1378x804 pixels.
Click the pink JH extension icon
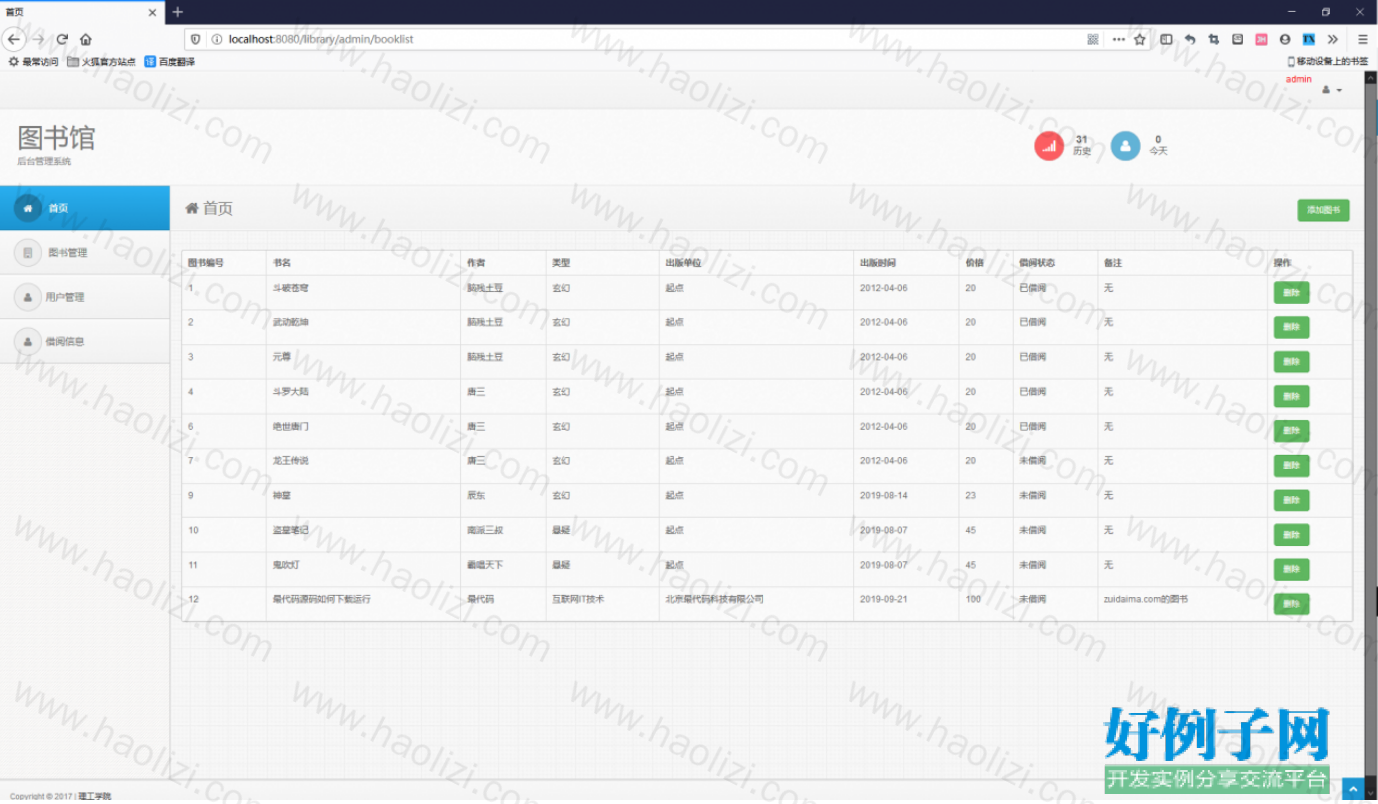[1261, 39]
